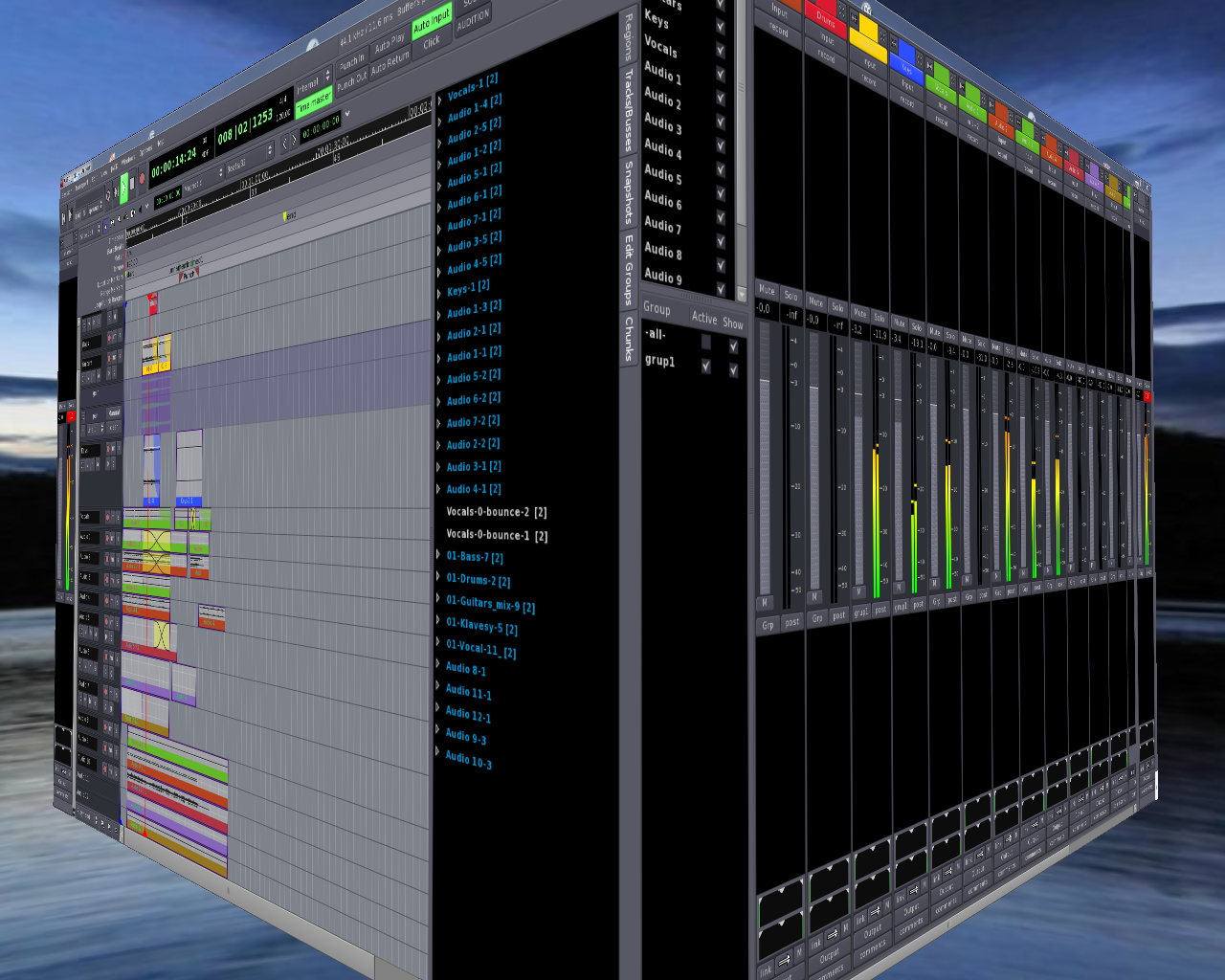This screenshot has width=1225, height=980.
Task: Enable Active checkbox for -all- group
Action: [706, 343]
